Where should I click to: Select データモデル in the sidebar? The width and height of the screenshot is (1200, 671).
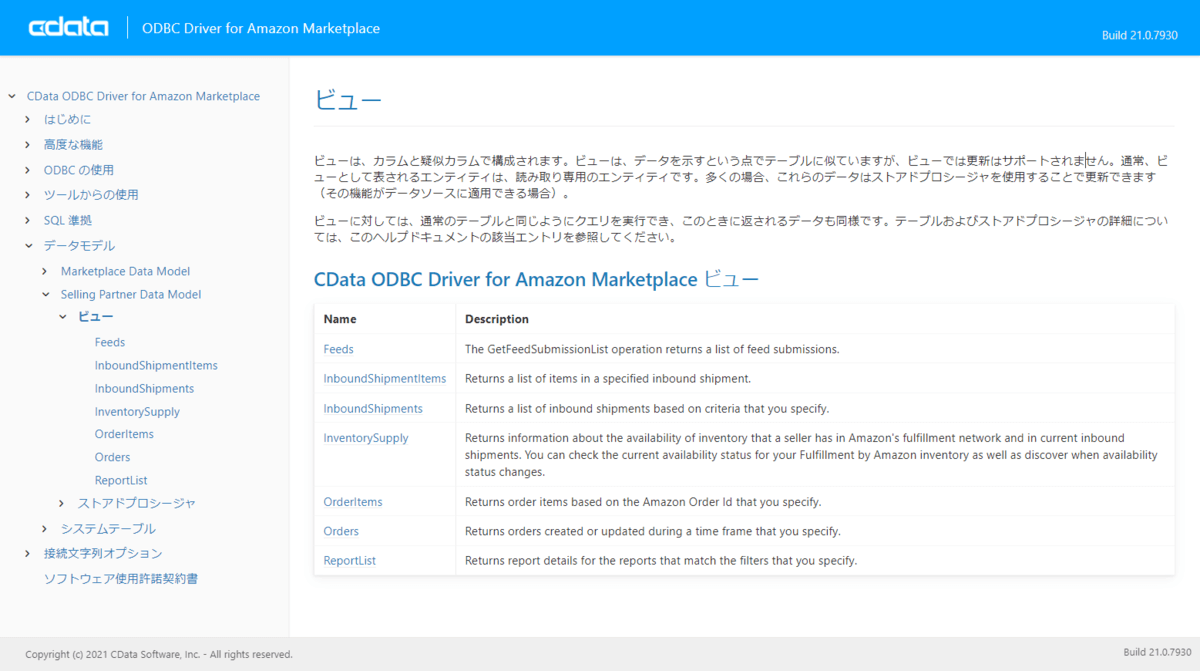79,246
